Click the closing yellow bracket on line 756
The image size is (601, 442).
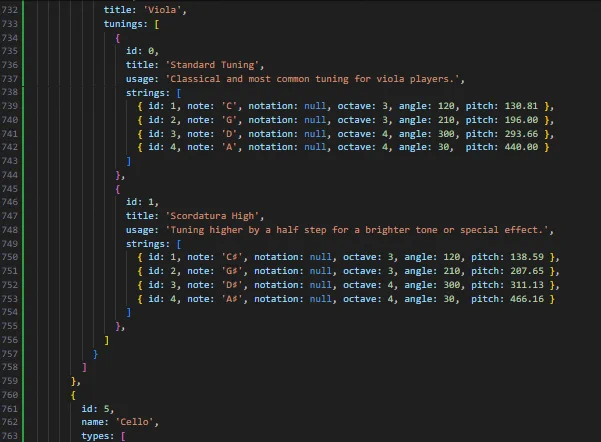tap(107, 340)
